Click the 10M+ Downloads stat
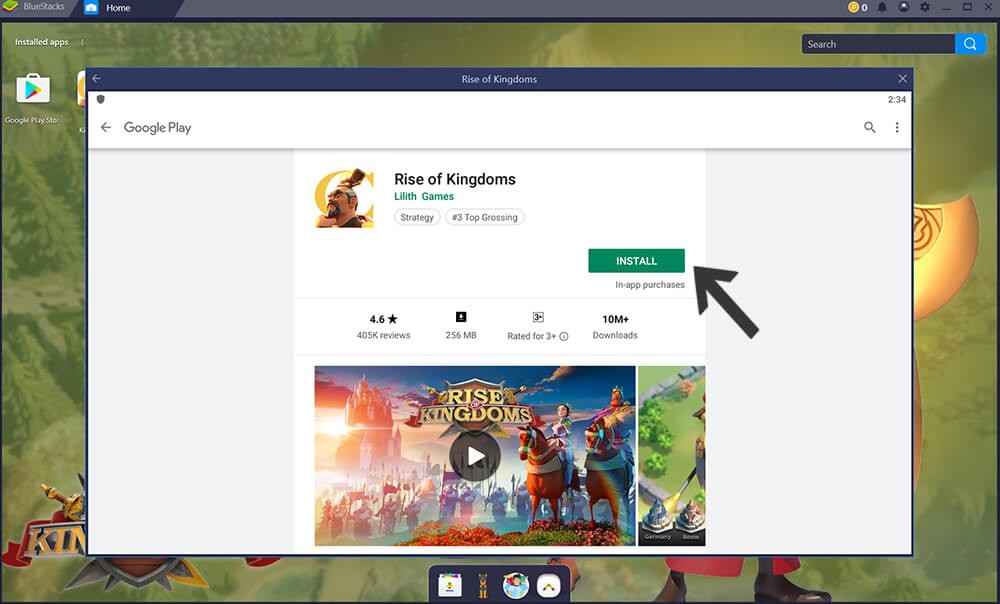 click(x=615, y=326)
